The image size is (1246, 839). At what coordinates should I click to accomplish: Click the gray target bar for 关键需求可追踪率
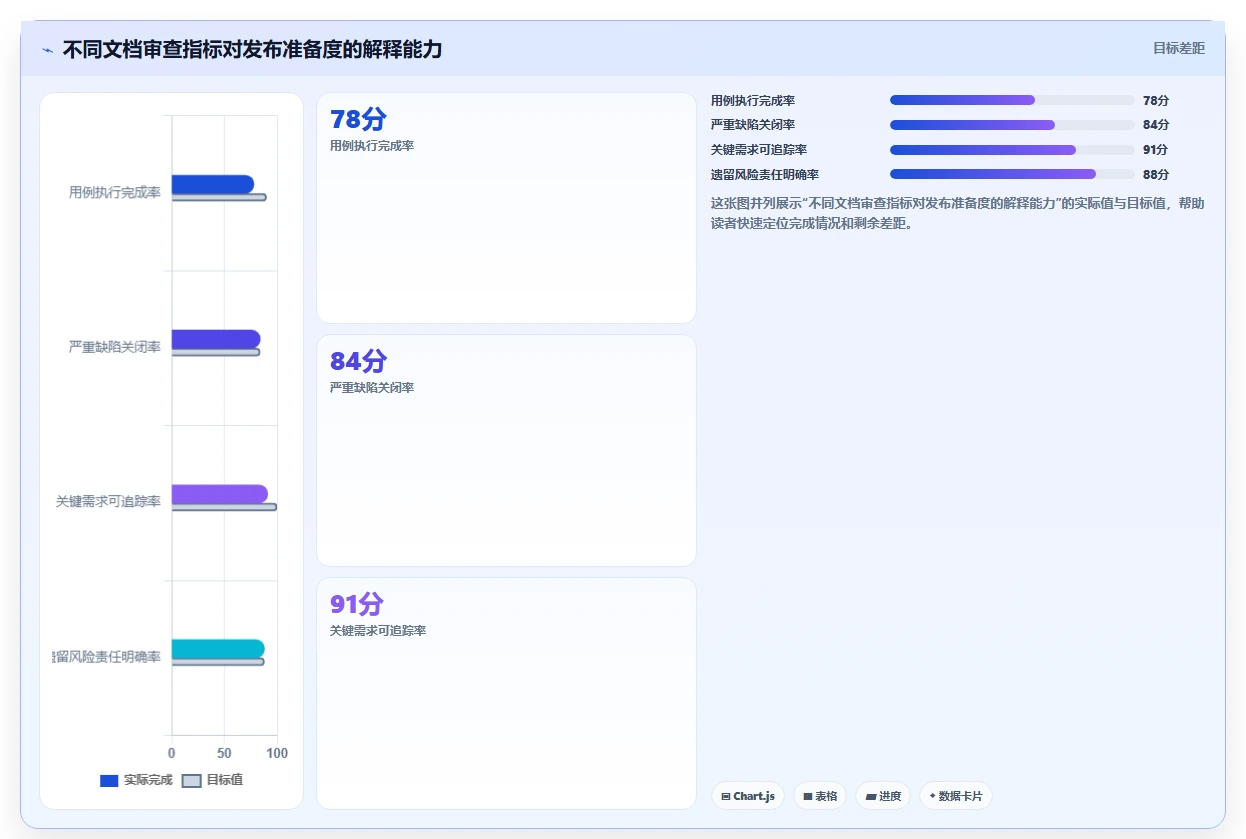click(x=224, y=507)
